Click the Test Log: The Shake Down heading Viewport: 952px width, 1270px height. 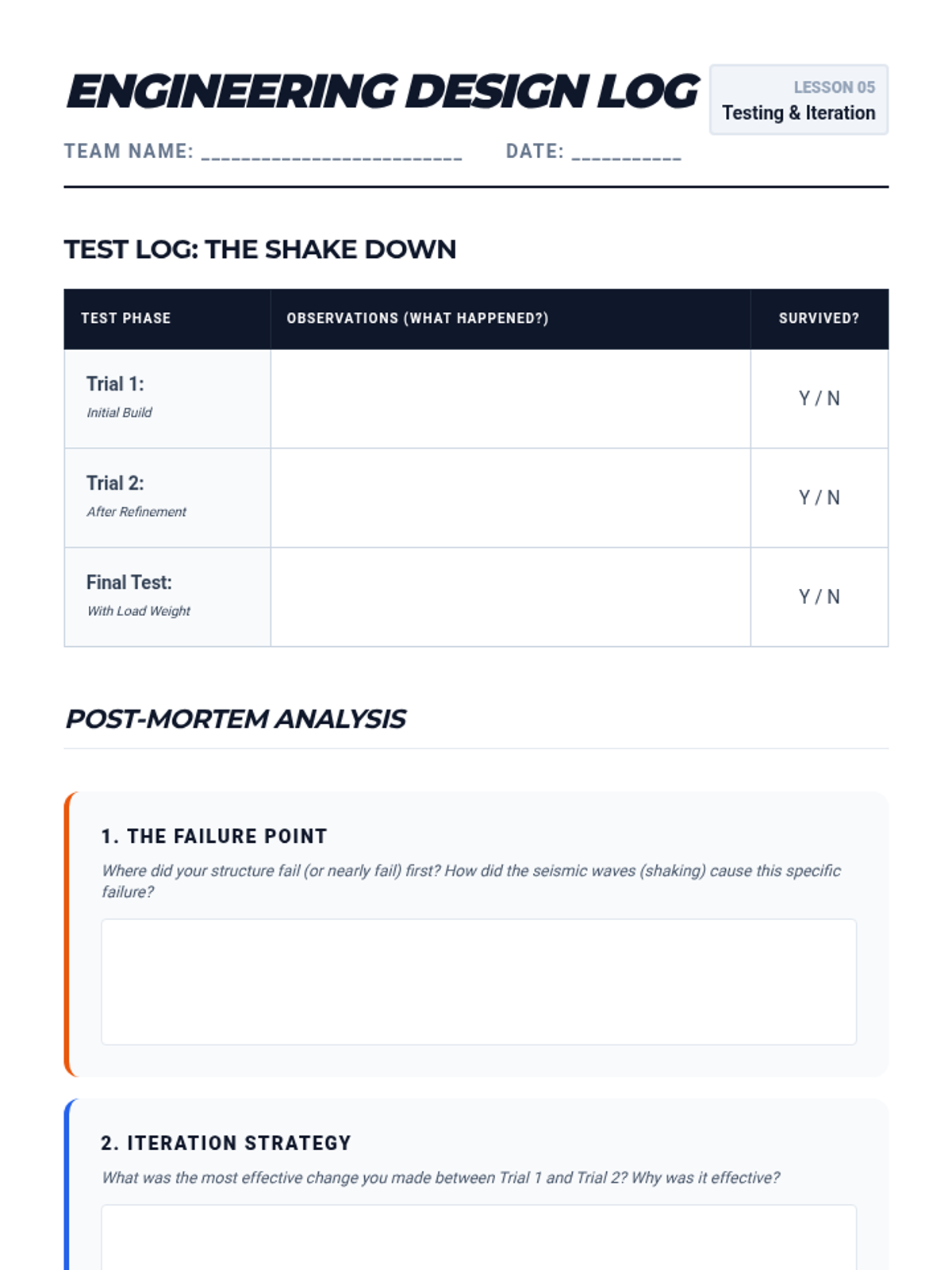(x=260, y=249)
